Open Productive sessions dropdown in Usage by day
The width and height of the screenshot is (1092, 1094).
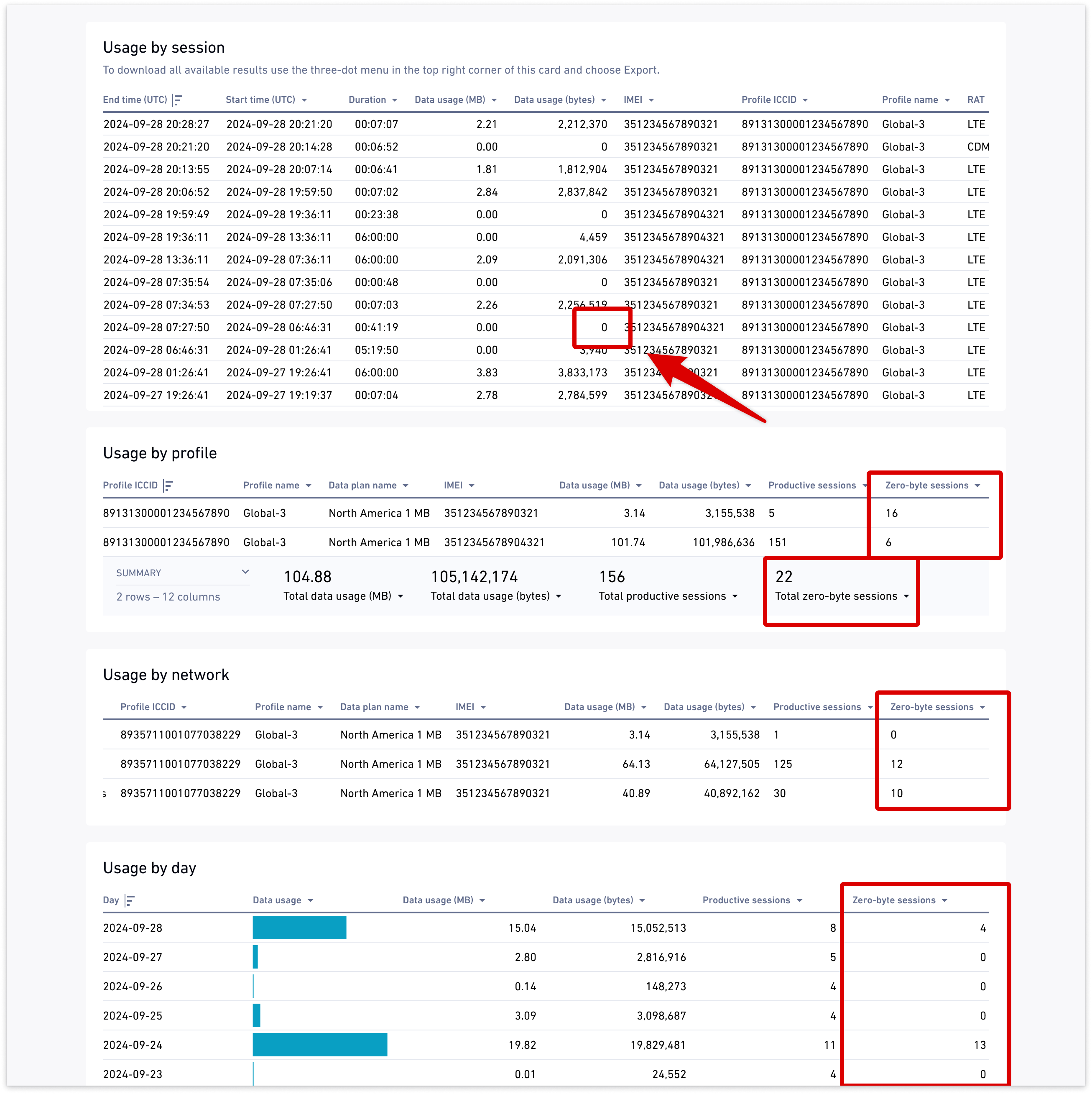[799, 900]
